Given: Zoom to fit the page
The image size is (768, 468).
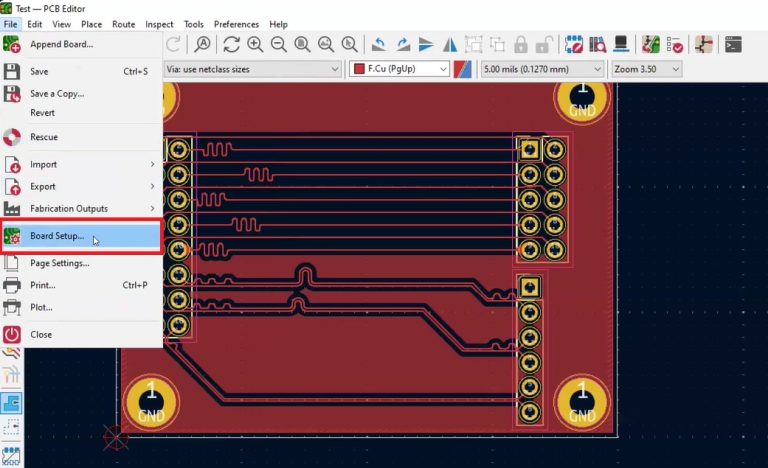Looking at the screenshot, I should point(302,45).
